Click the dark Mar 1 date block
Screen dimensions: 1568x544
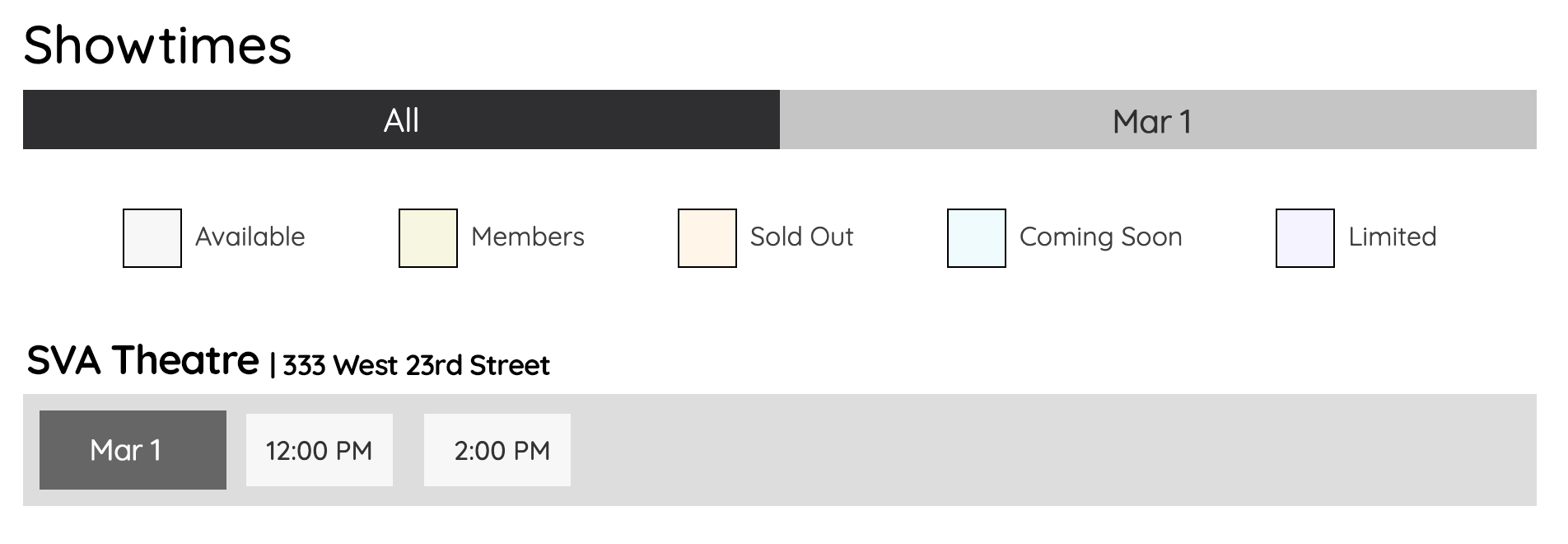(x=133, y=450)
